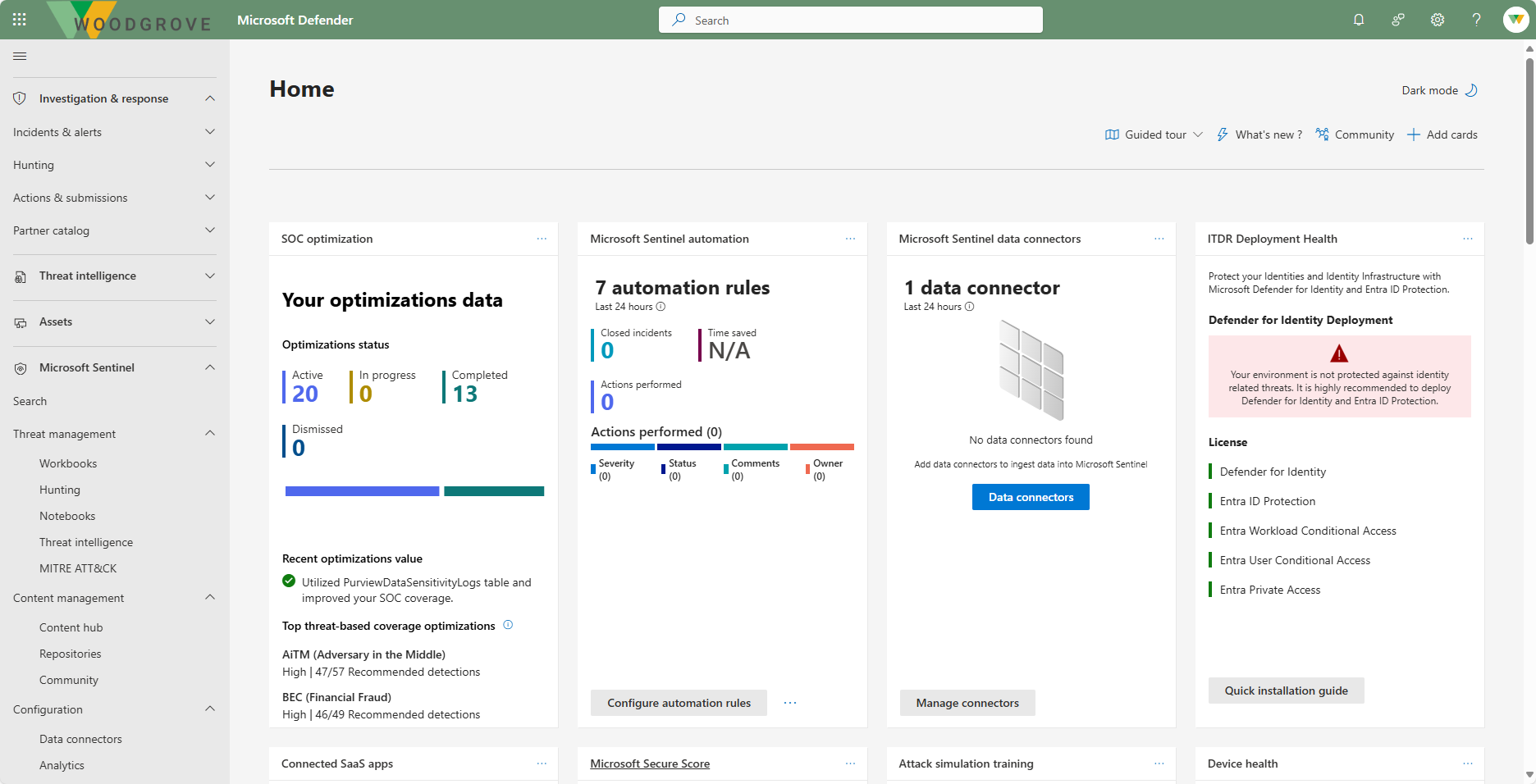The width and height of the screenshot is (1536, 784).
Task: Expand the Threat intelligence section
Action: [210, 276]
